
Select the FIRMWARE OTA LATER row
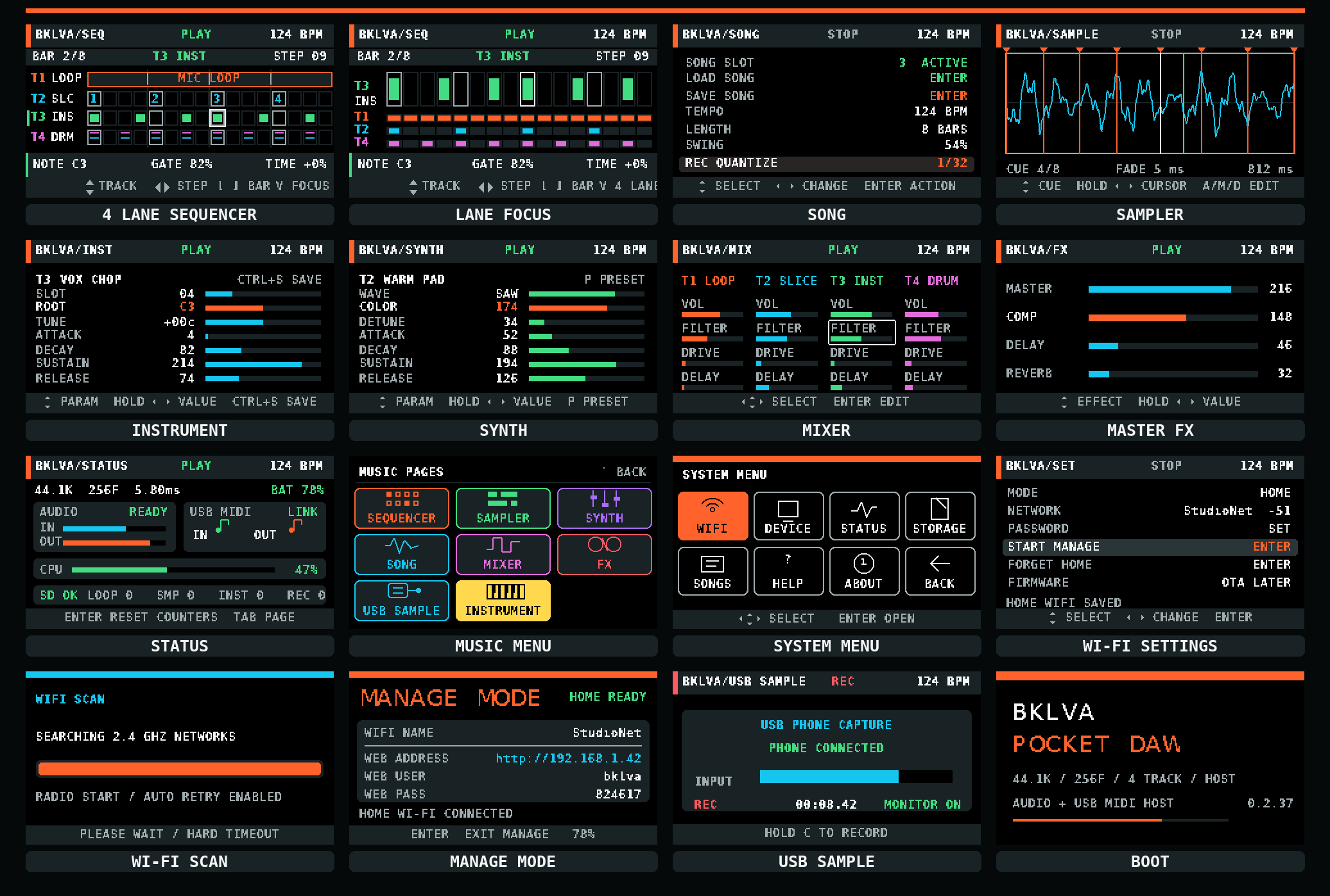tap(1150, 583)
